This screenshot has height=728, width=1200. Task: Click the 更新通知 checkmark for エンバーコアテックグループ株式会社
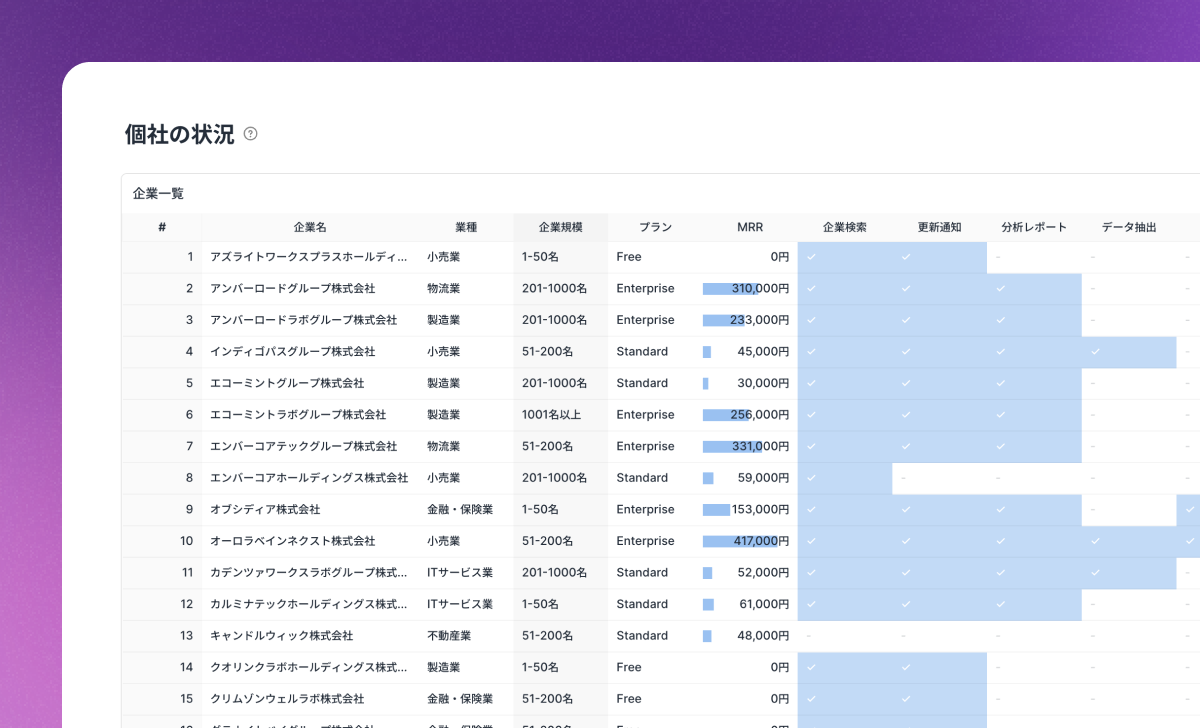pos(906,446)
